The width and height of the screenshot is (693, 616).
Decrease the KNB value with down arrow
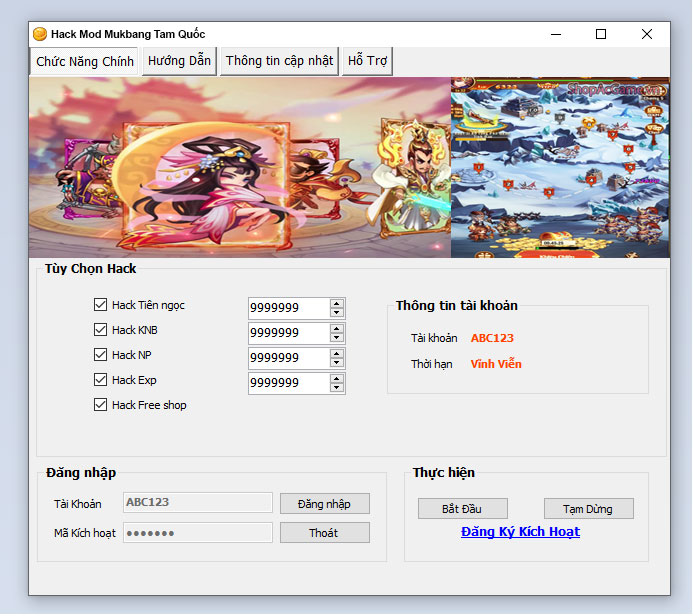pyautogui.click(x=337, y=338)
